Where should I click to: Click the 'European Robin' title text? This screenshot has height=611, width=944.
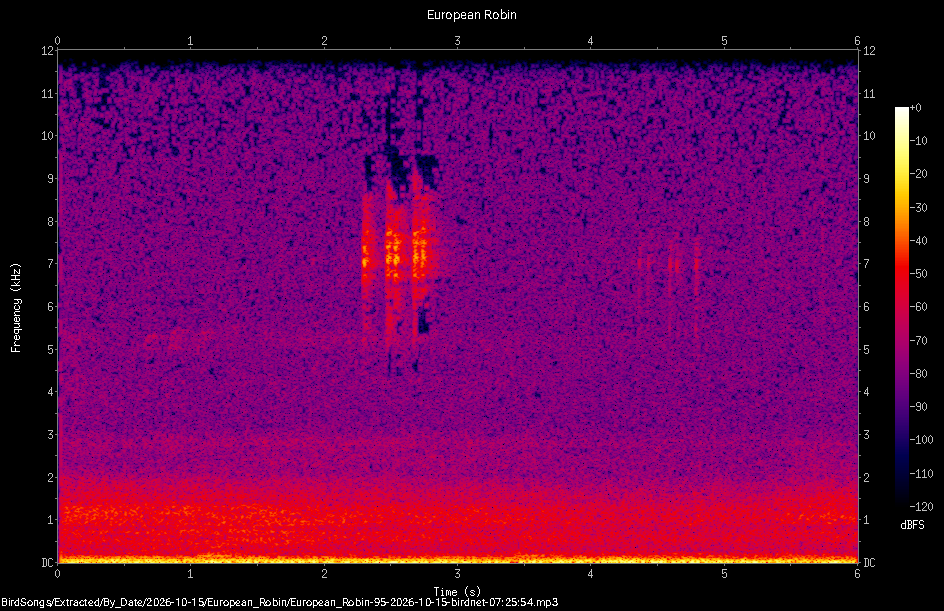(x=471, y=14)
